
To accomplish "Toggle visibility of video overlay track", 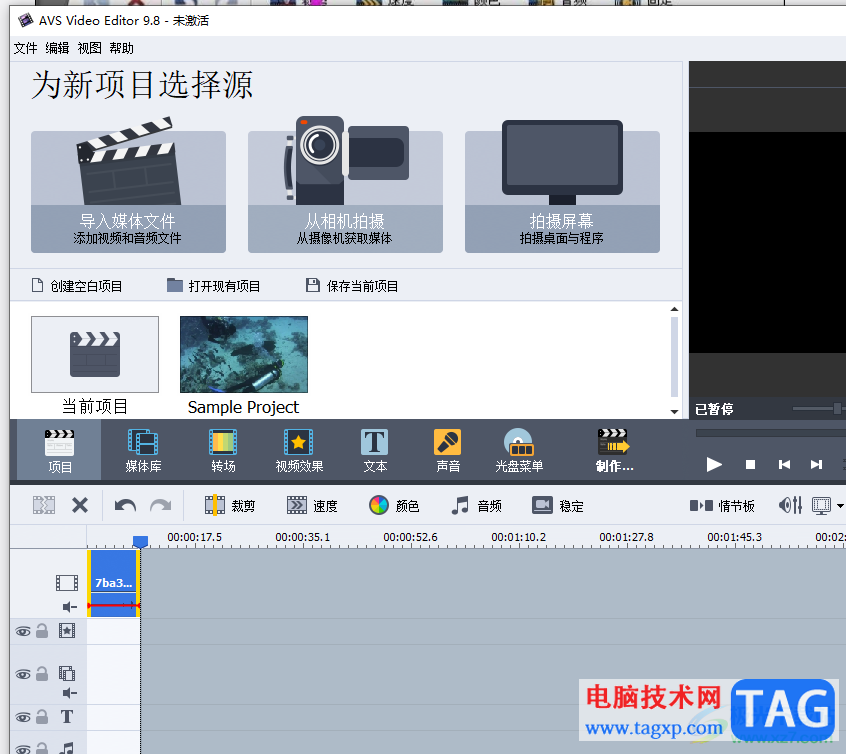I will (x=23, y=674).
